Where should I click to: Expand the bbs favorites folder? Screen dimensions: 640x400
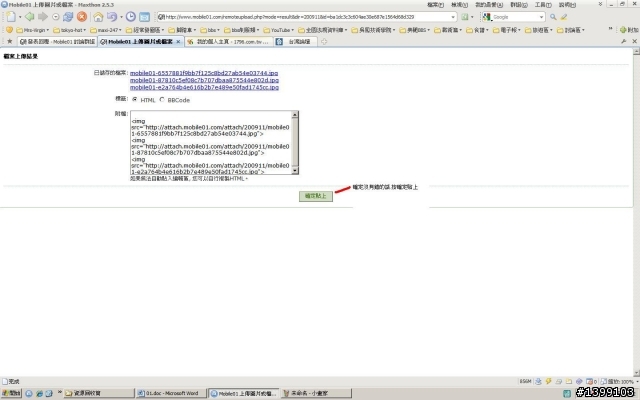[x=210, y=30]
